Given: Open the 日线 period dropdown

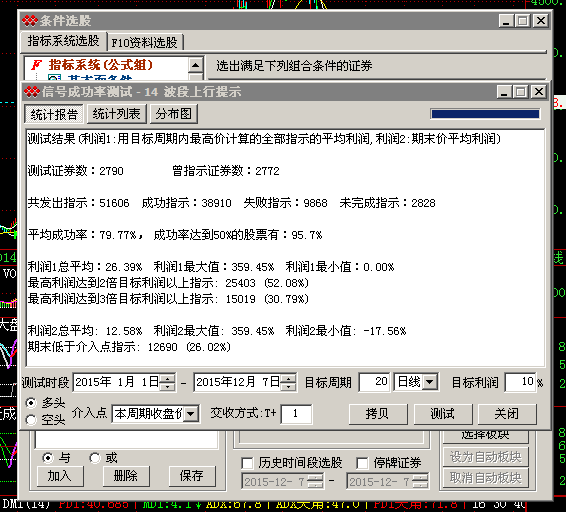Looking at the screenshot, I should [x=430, y=382].
